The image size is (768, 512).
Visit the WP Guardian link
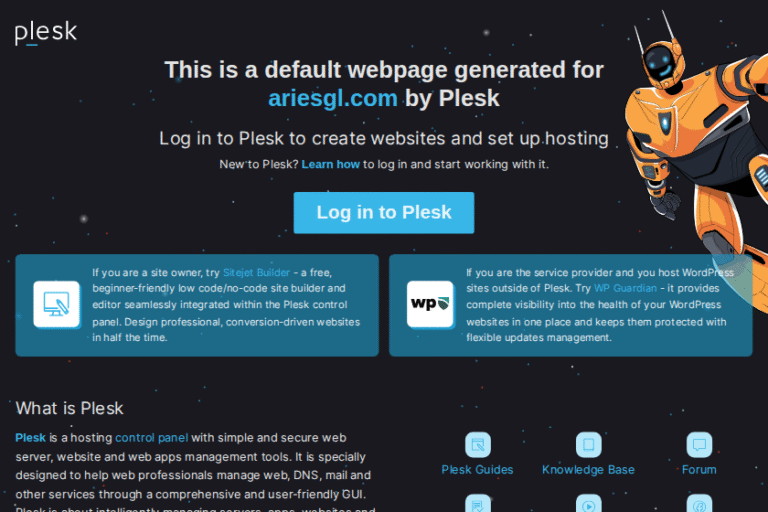[x=625, y=288]
